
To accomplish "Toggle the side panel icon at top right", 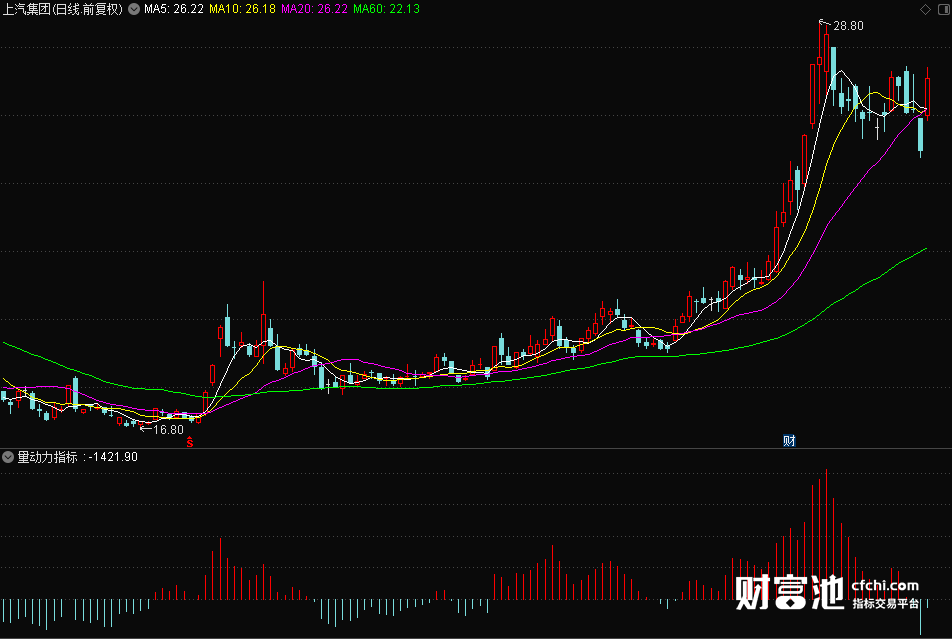I will click(944, 9).
